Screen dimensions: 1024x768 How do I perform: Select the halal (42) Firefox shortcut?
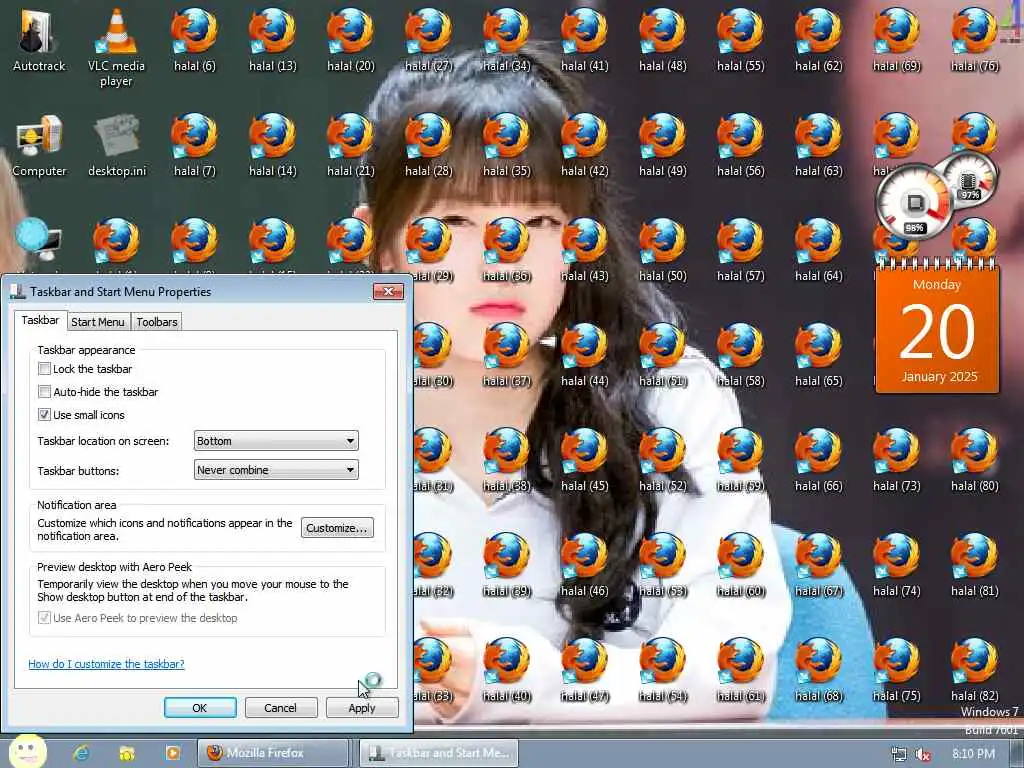[x=584, y=145]
